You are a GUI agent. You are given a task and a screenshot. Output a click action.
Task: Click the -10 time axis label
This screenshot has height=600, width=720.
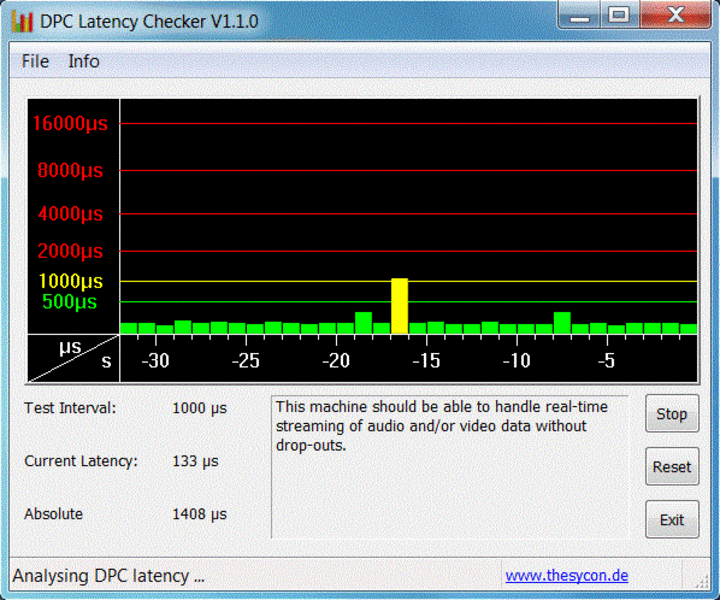517,361
